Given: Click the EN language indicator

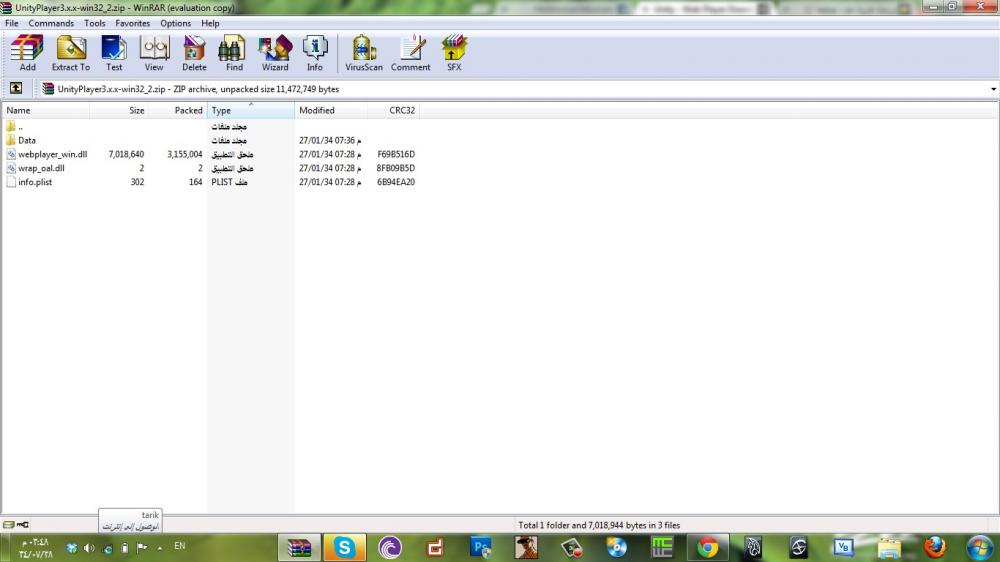Looking at the screenshot, I should tap(180, 546).
